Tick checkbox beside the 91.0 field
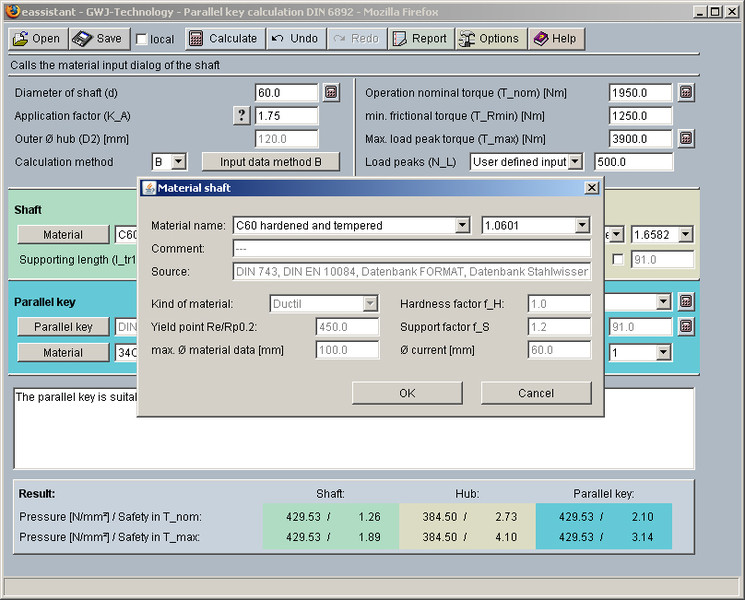The image size is (745, 600). (617, 260)
